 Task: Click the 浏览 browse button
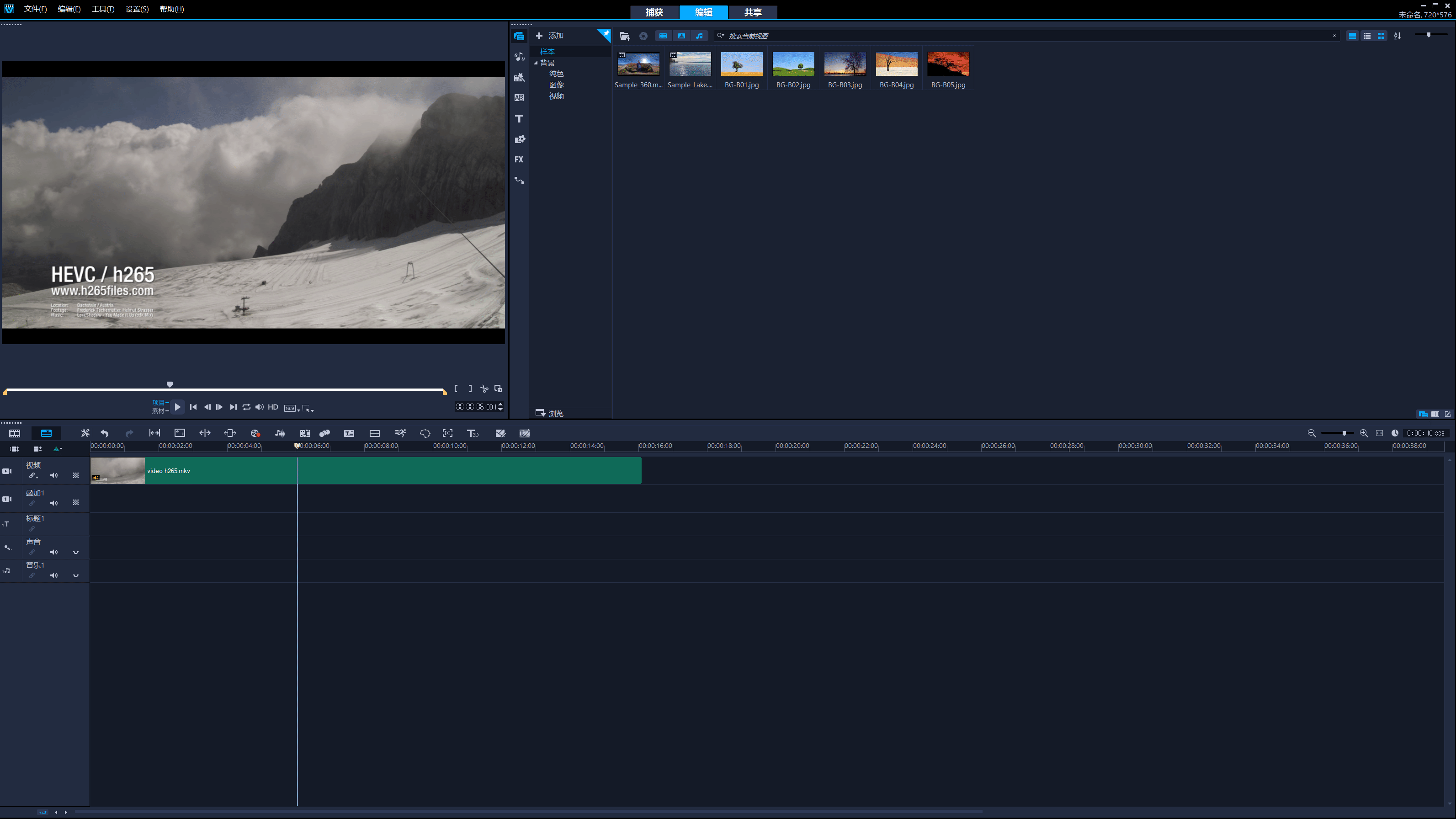click(x=550, y=413)
